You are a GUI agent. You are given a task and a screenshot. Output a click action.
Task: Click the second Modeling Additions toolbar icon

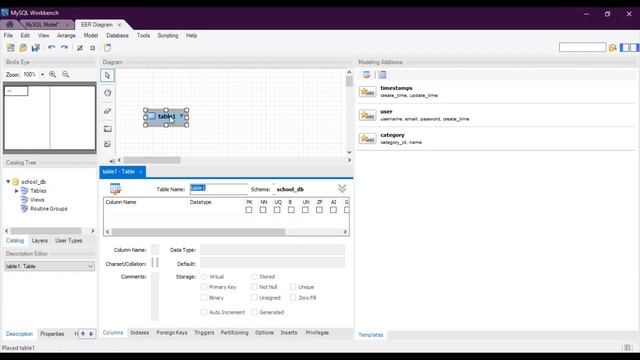point(382,75)
